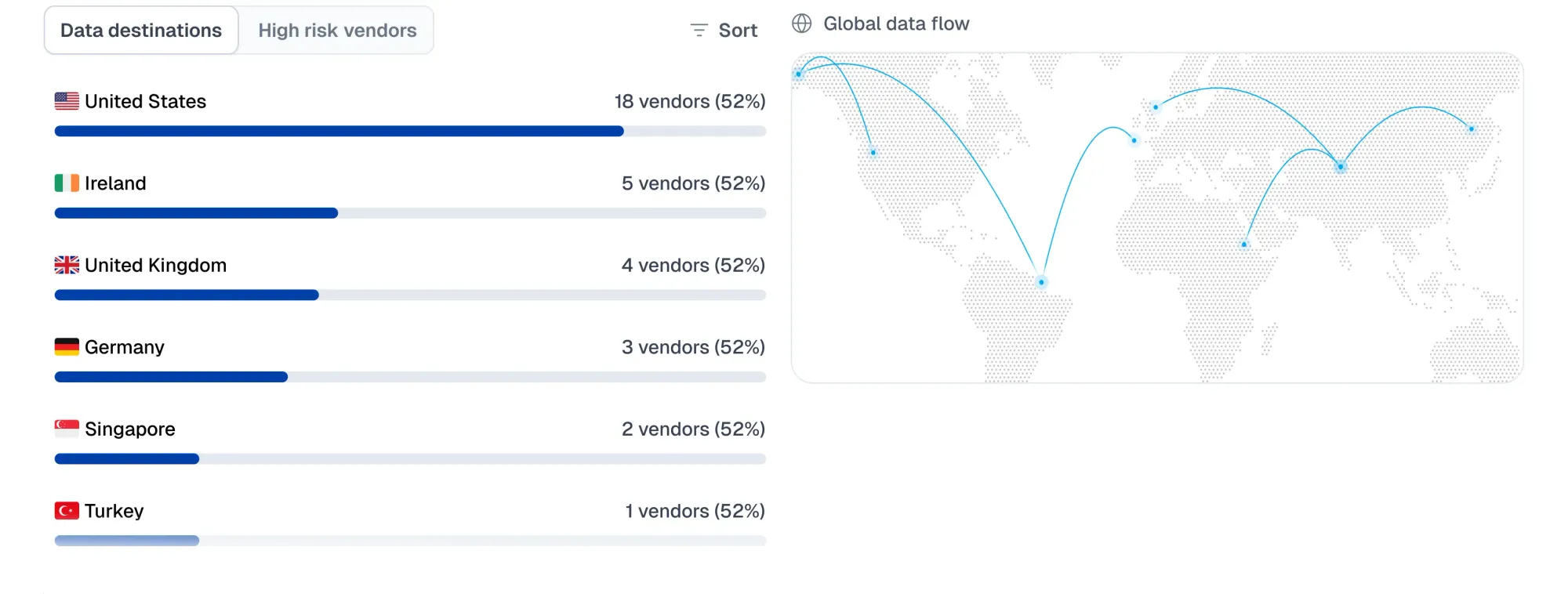Click the Turkey flag icon
Viewport: 1568px width, 594px height.
[x=66, y=509]
